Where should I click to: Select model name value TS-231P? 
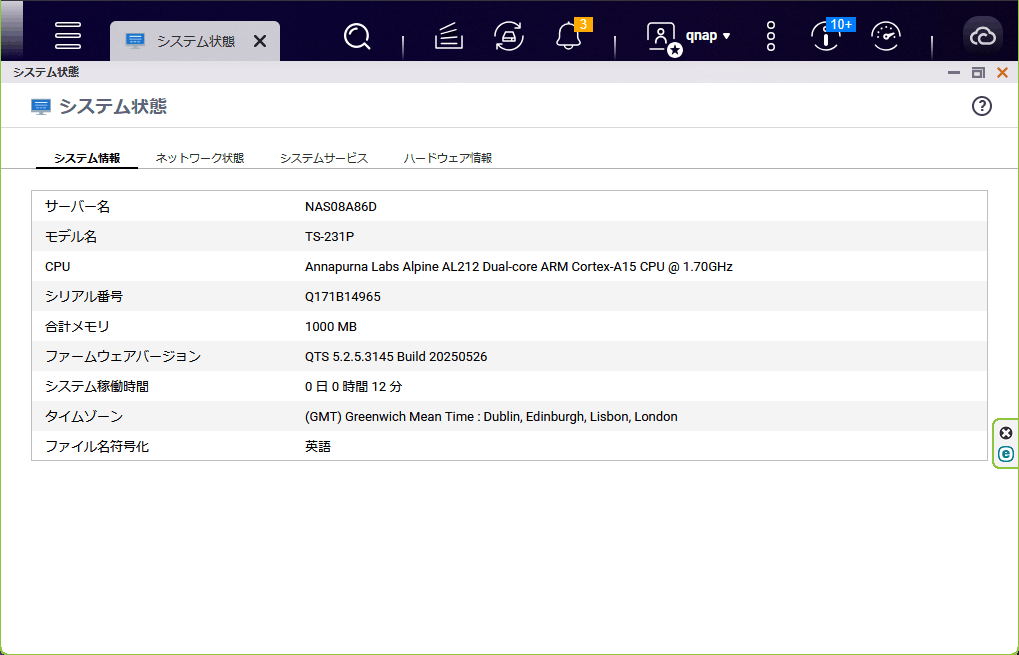click(329, 237)
